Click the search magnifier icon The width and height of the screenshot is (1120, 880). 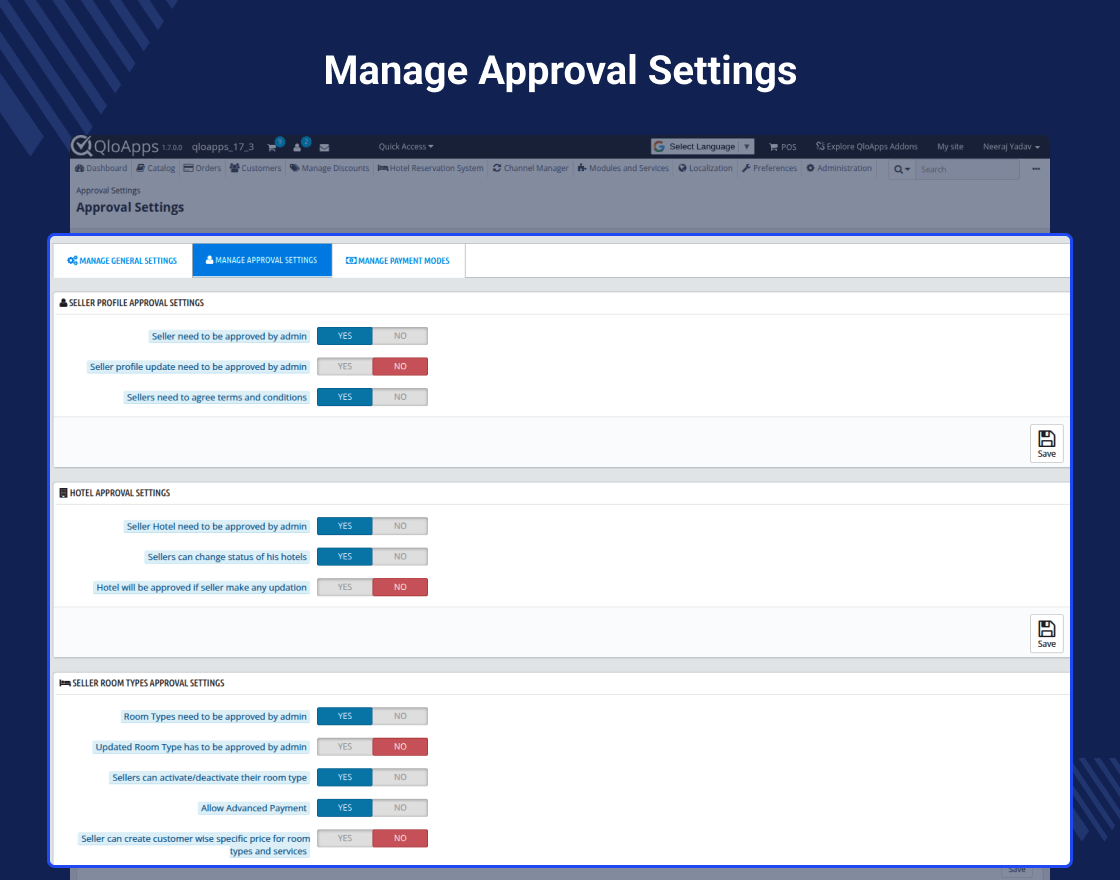click(901, 169)
